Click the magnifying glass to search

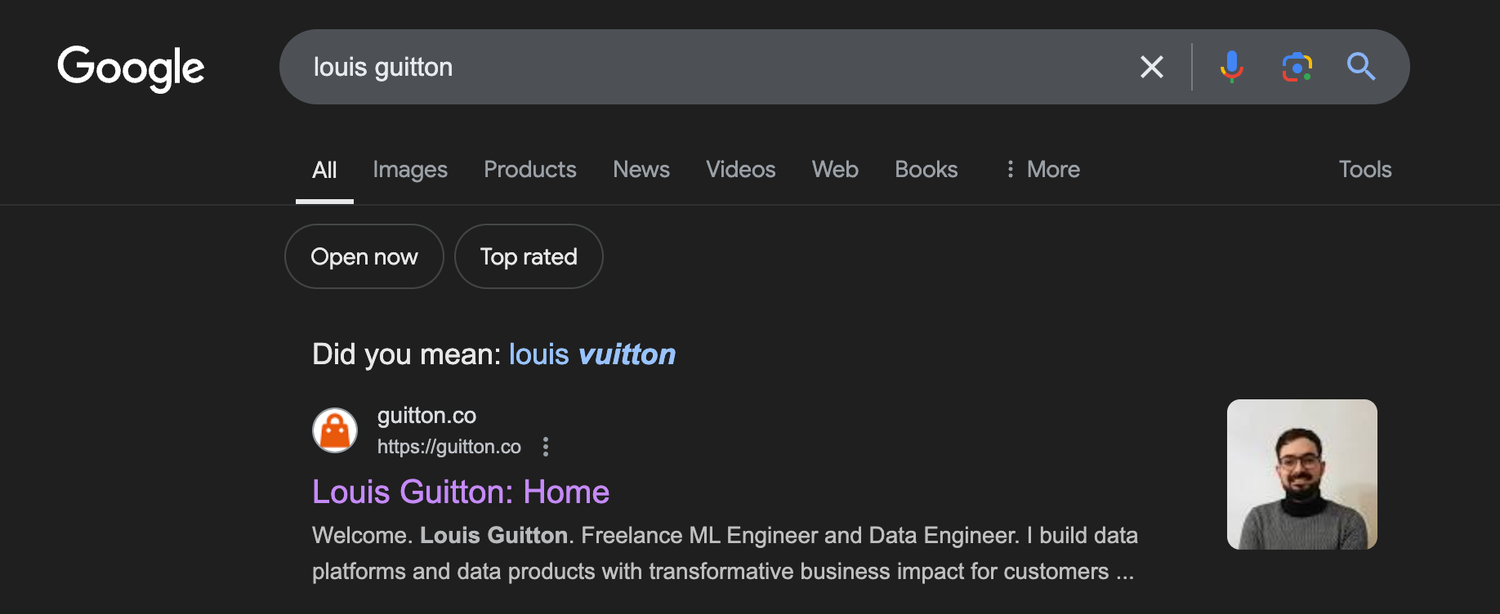(x=1360, y=67)
